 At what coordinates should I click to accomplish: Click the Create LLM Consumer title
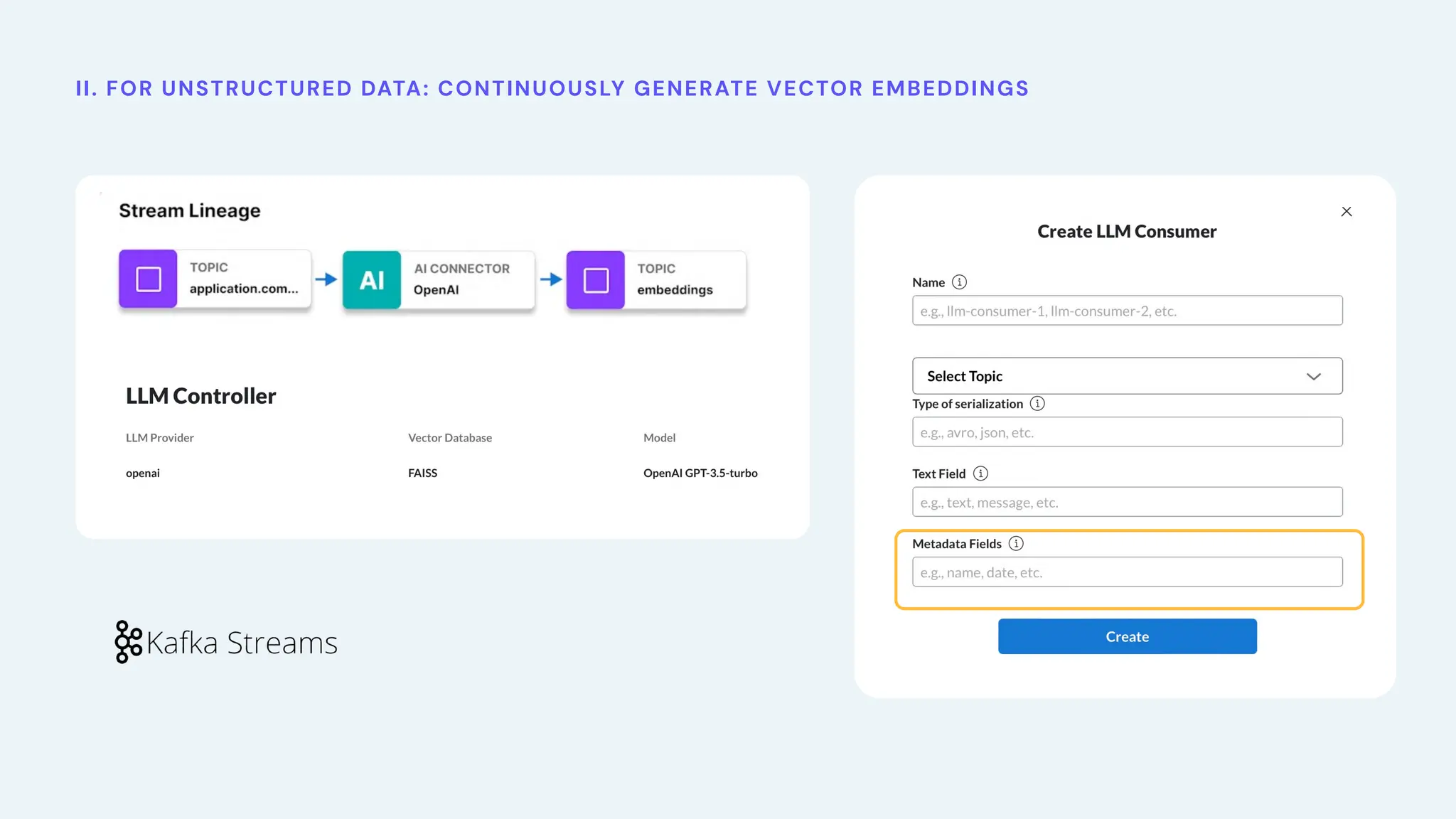pyautogui.click(x=1127, y=232)
